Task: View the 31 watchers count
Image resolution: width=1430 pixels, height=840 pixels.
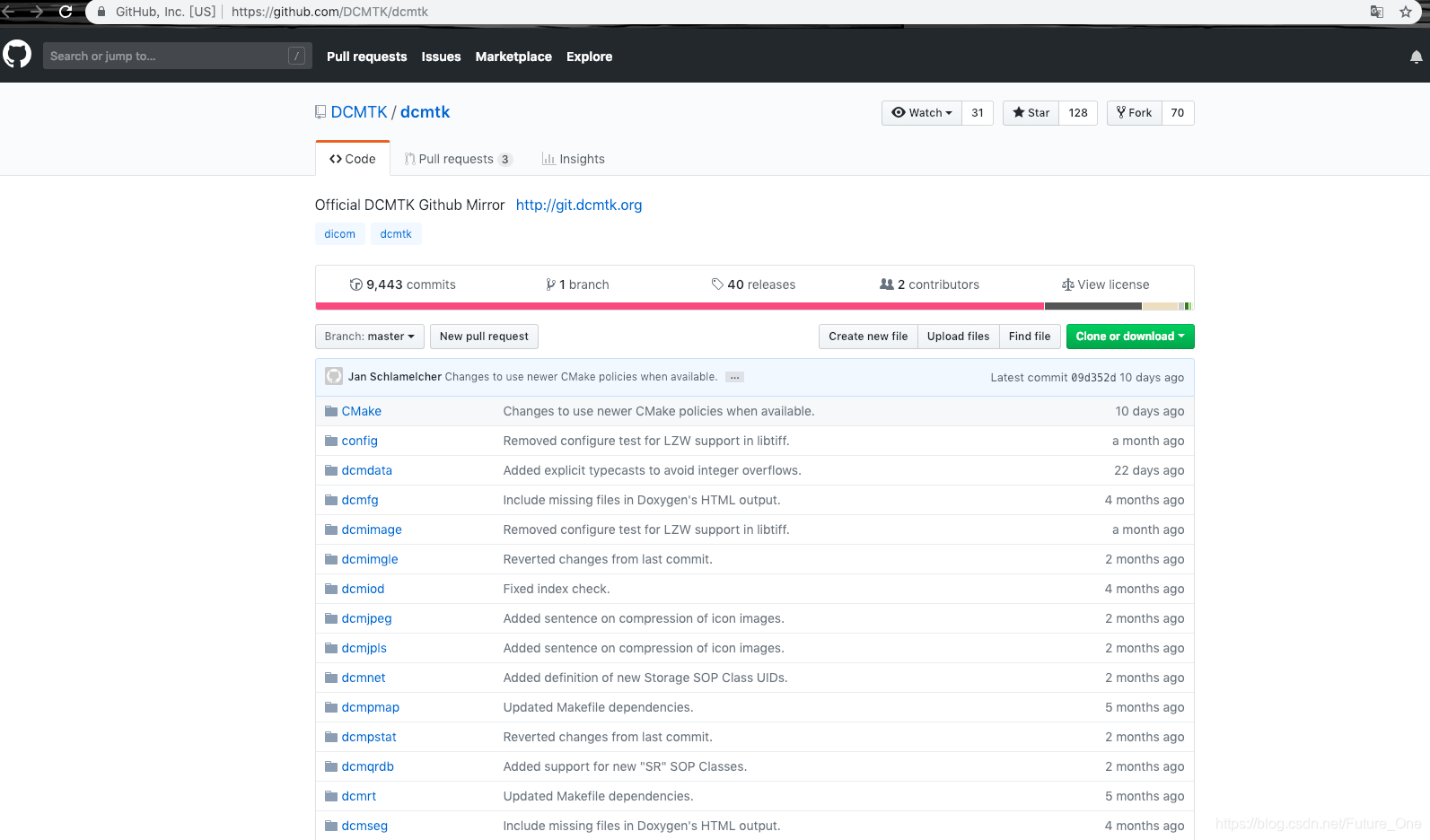Action: [978, 112]
